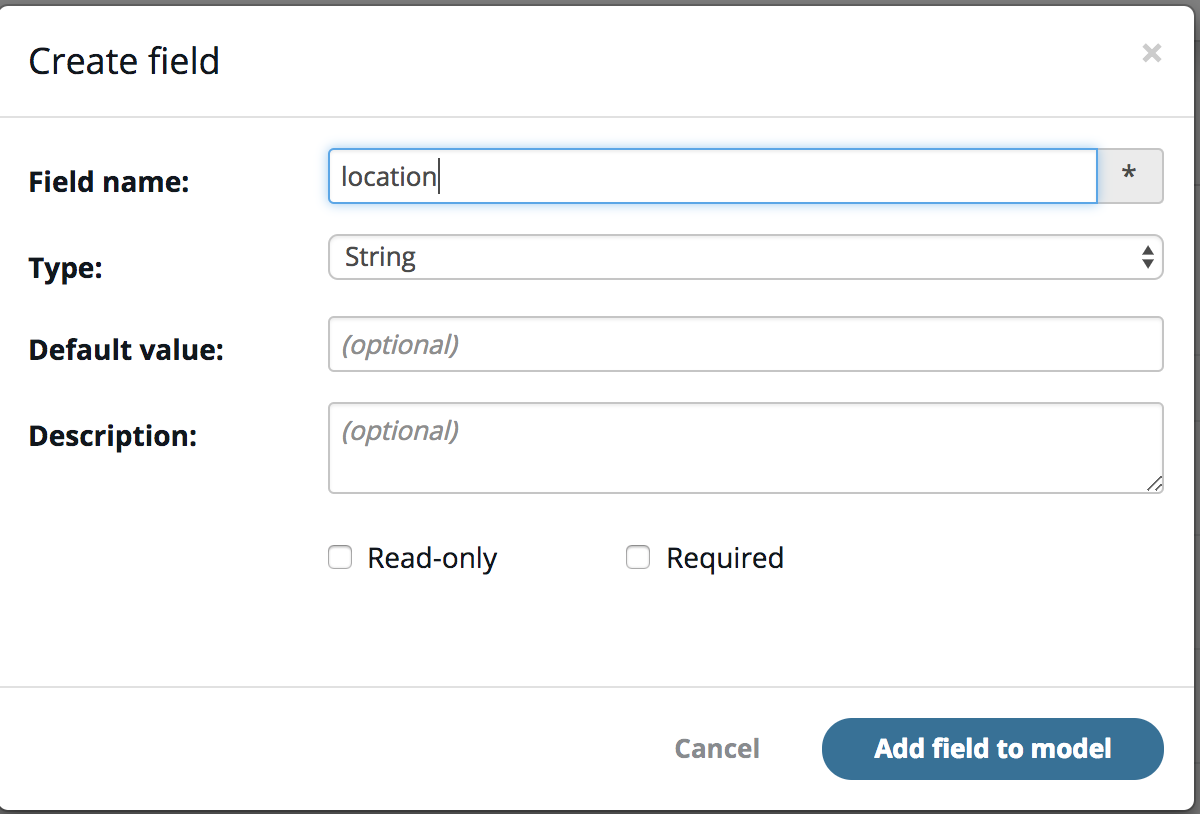
Task: Click the Description label
Action: tap(113, 436)
